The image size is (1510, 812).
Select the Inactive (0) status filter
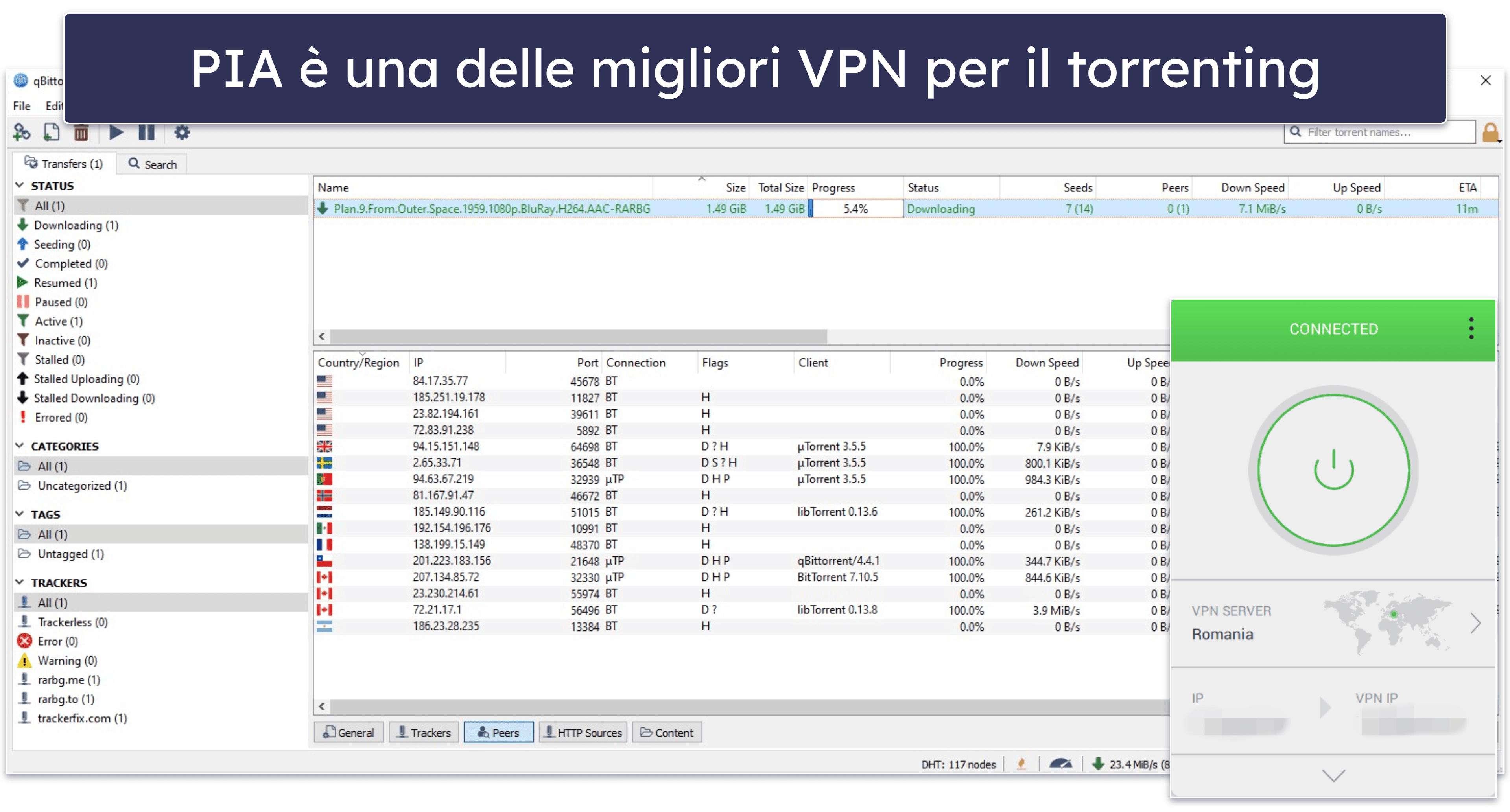tap(54, 341)
